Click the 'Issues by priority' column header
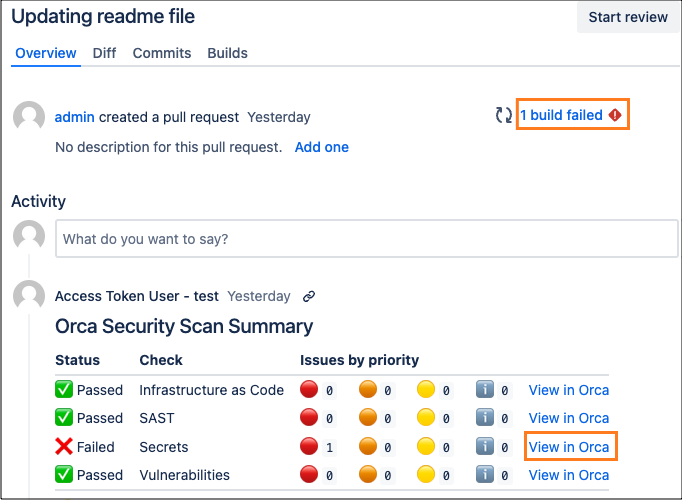682x500 pixels. [359, 360]
